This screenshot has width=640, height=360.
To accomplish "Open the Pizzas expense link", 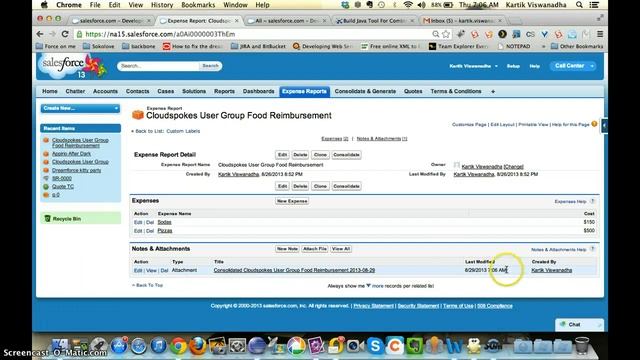I will (x=165, y=231).
